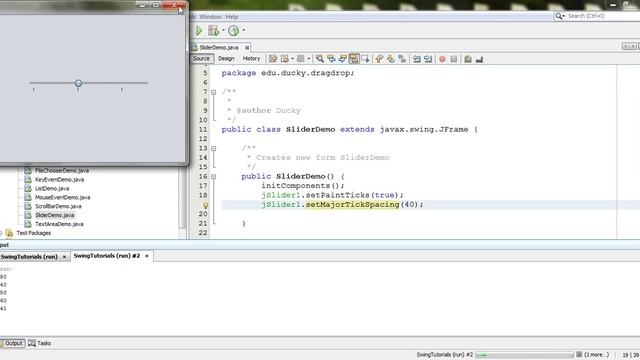Click the slider thumb in the demo window
This screenshot has width=640, height=360.
[78, 83]
